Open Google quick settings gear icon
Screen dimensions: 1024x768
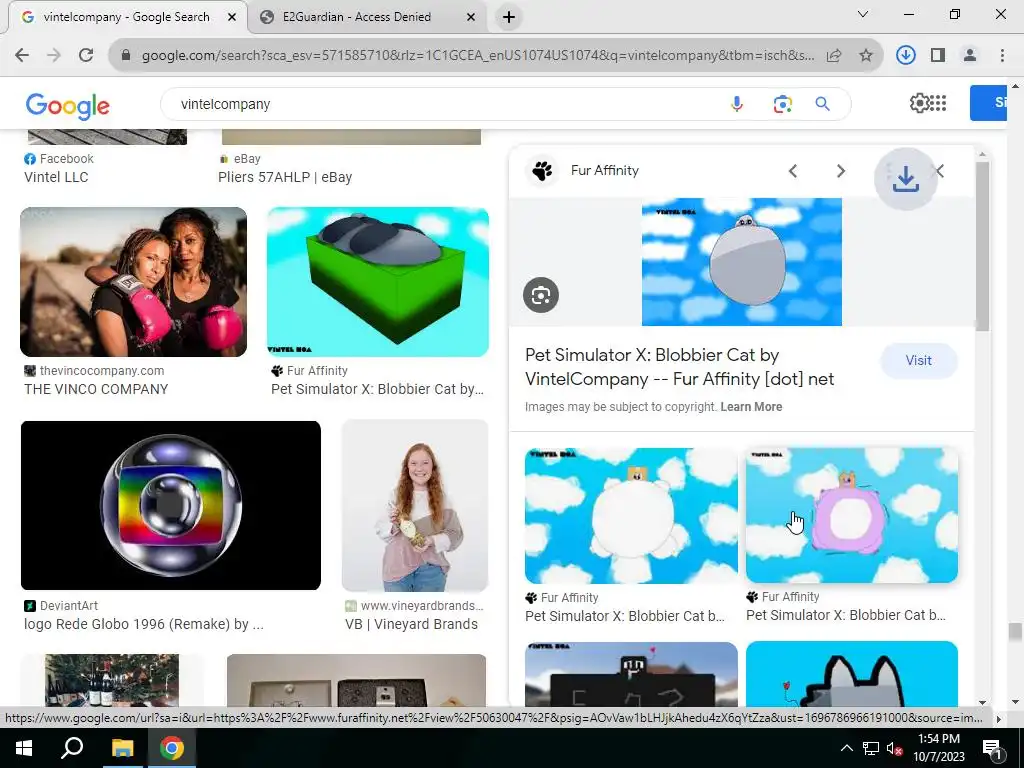pos(919,103)
